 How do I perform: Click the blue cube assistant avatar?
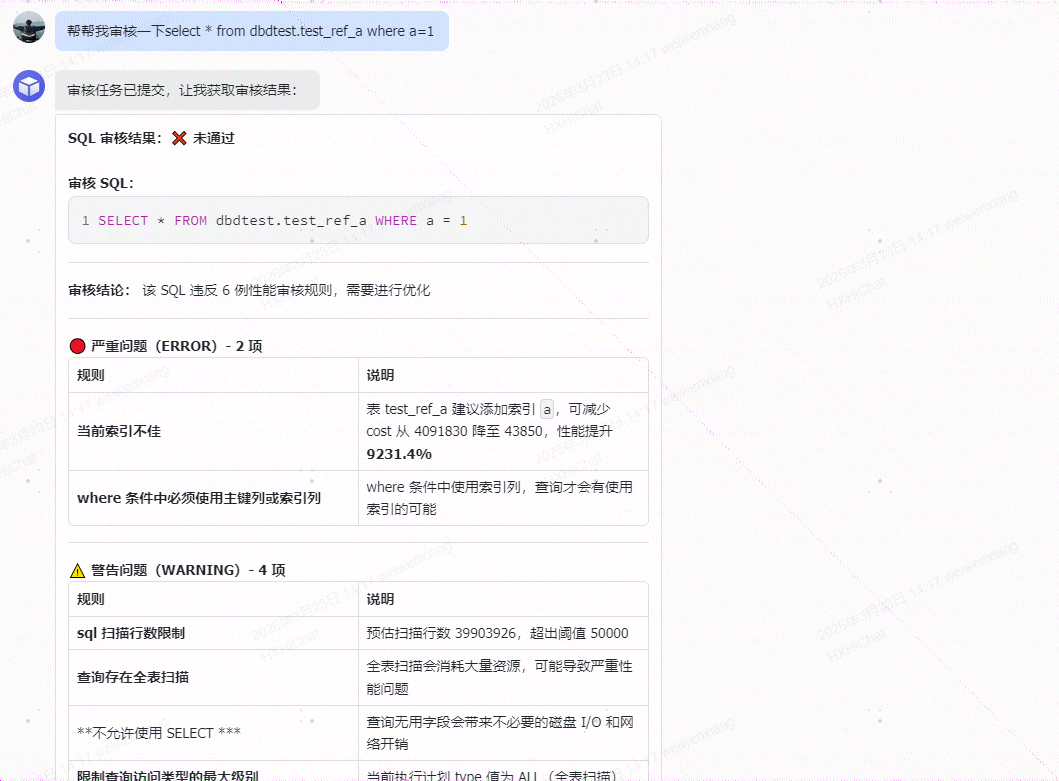coord(29,86)
